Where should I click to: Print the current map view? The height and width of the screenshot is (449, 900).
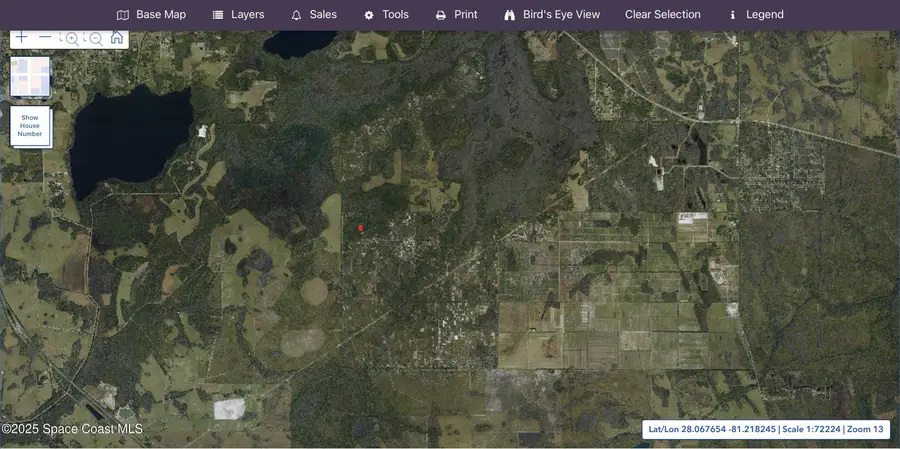coord(456,15)
